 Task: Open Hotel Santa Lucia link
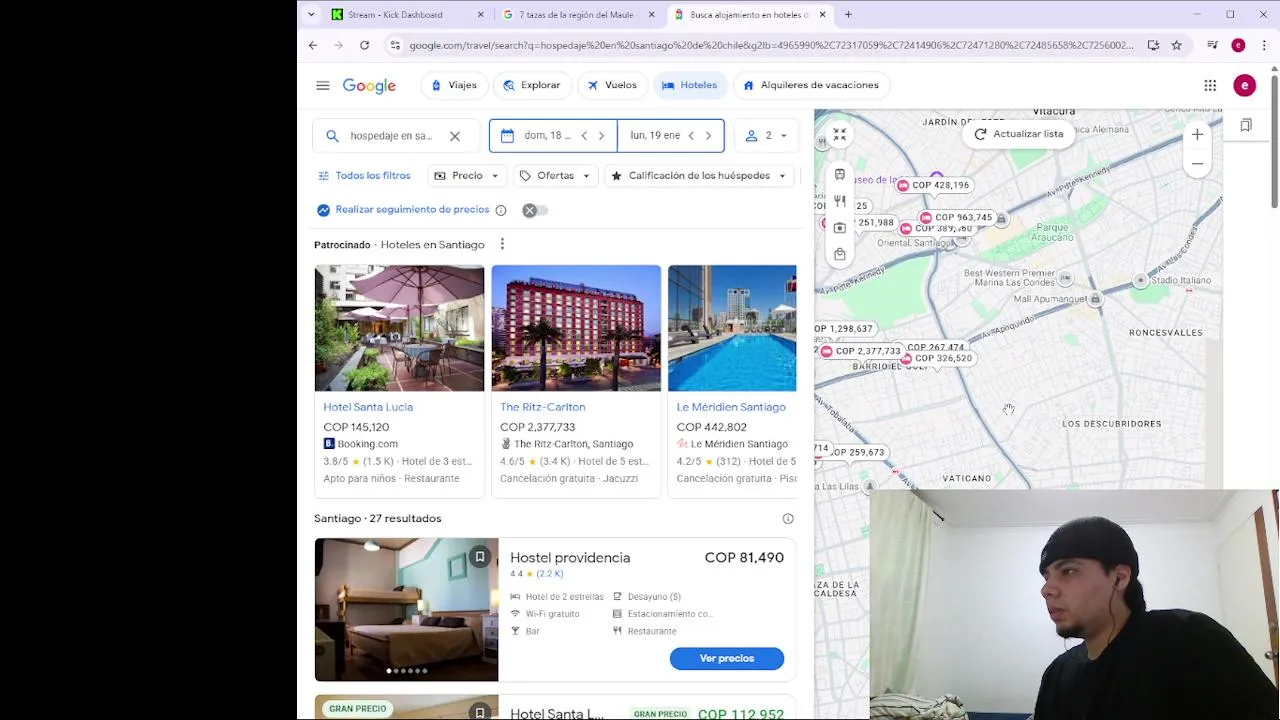368,407
